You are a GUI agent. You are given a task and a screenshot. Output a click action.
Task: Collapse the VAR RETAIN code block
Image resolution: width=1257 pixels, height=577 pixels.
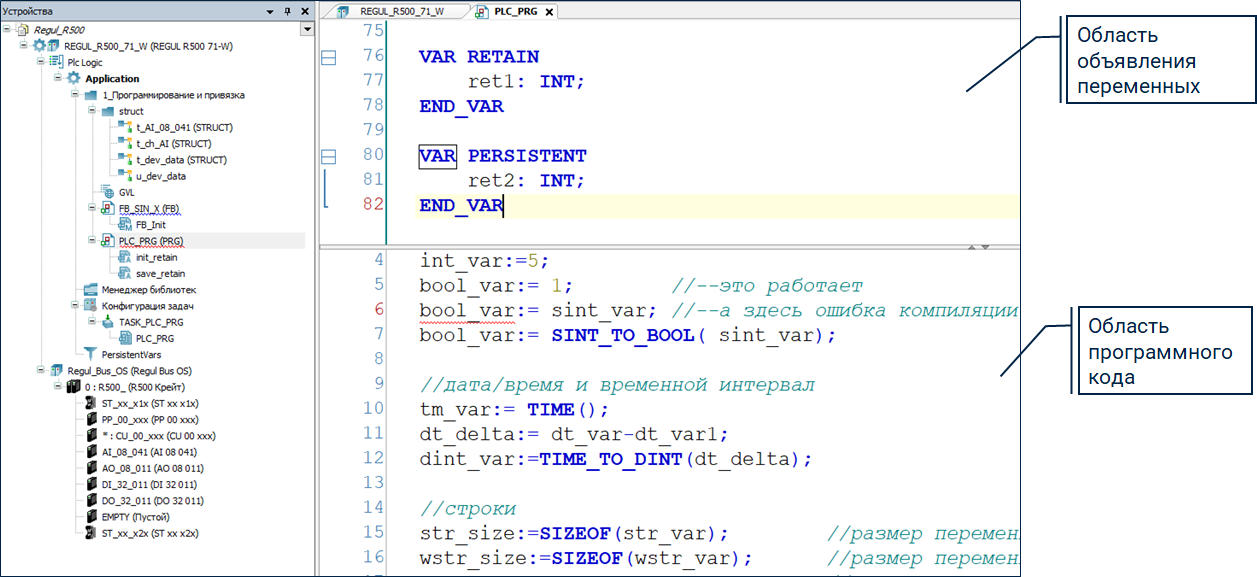point(328,58)
